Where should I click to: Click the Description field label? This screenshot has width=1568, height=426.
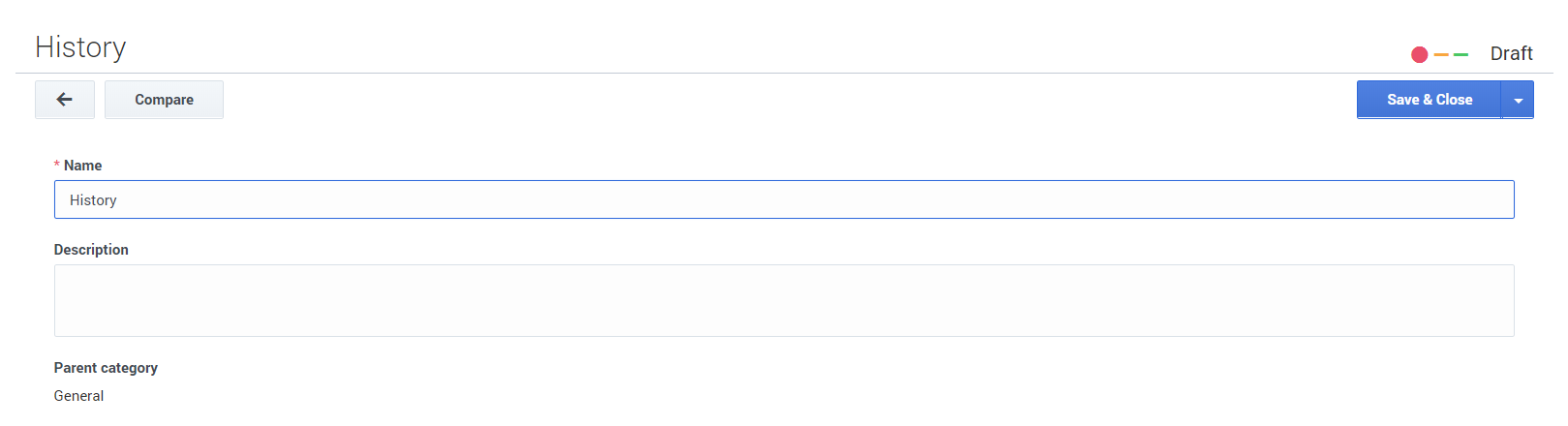91,250
